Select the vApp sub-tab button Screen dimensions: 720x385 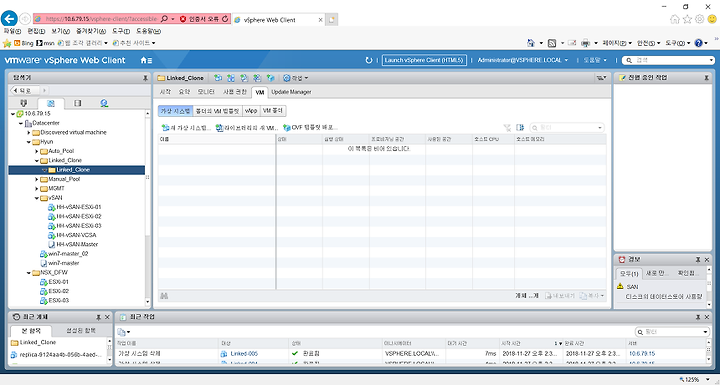pyautogui.click(x=251, y=111)
